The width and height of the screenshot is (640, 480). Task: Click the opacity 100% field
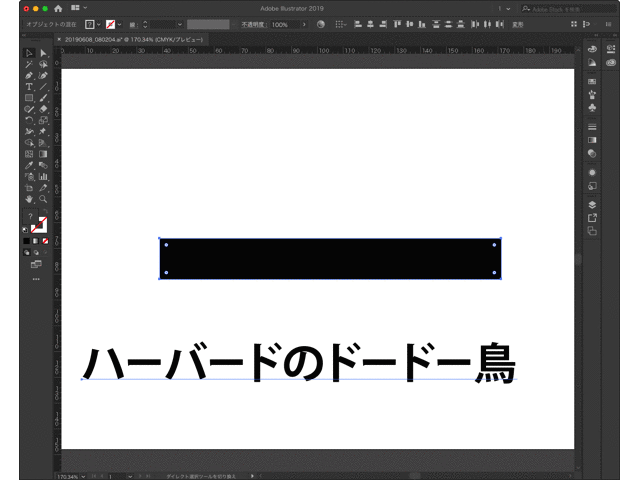tap(285, 24)
